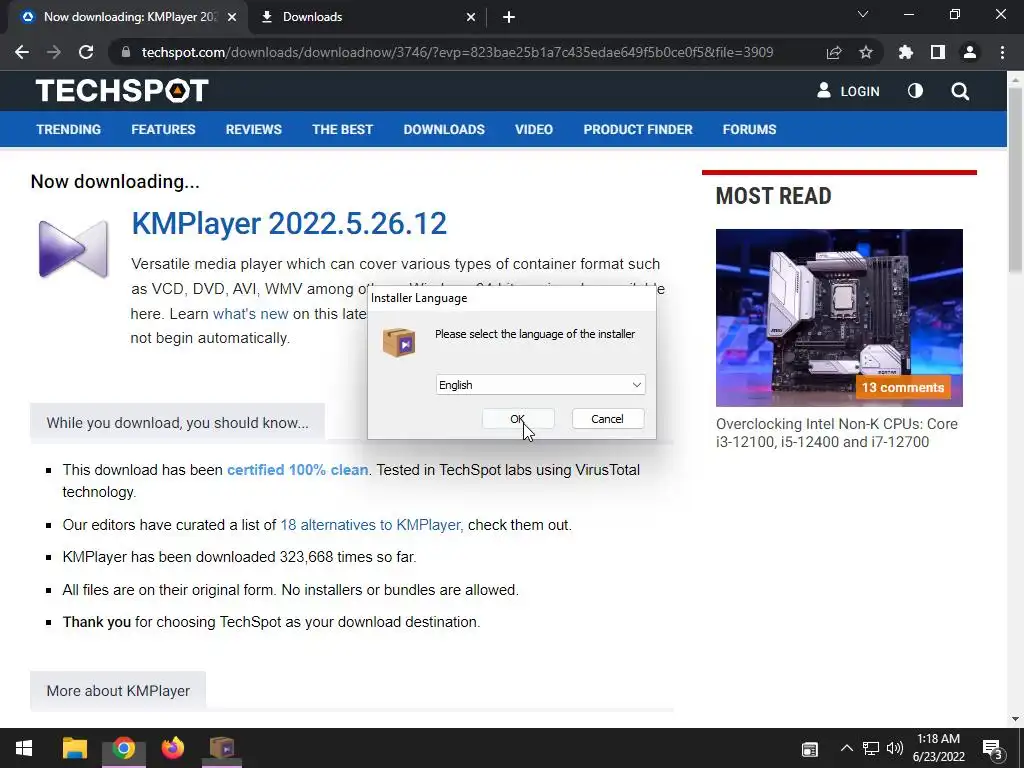1024x768 pixels.
Task: Open '18 alternatives to KMPlayer' link
Action: click(x=372, y=525)
